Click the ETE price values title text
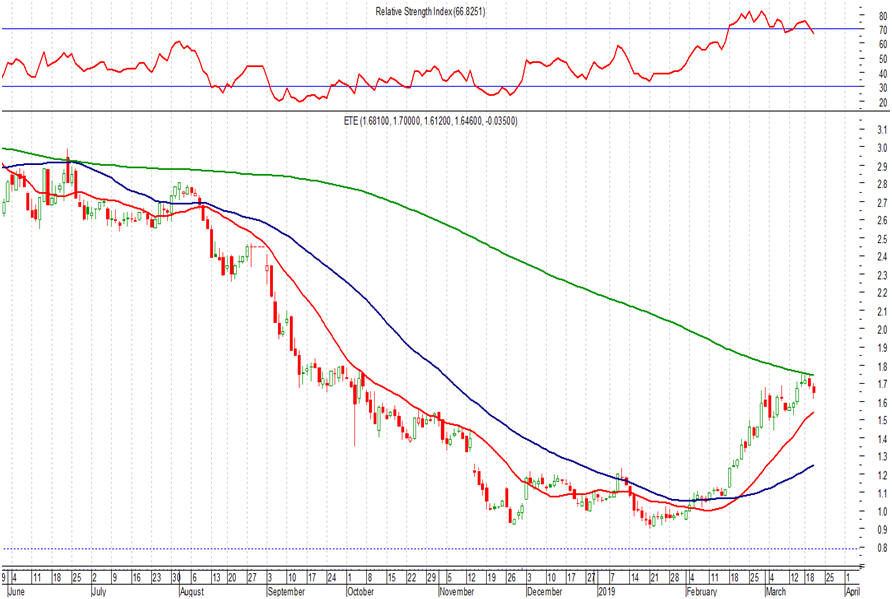The height and width of the screenshot is (599, 892). [431, 121]
